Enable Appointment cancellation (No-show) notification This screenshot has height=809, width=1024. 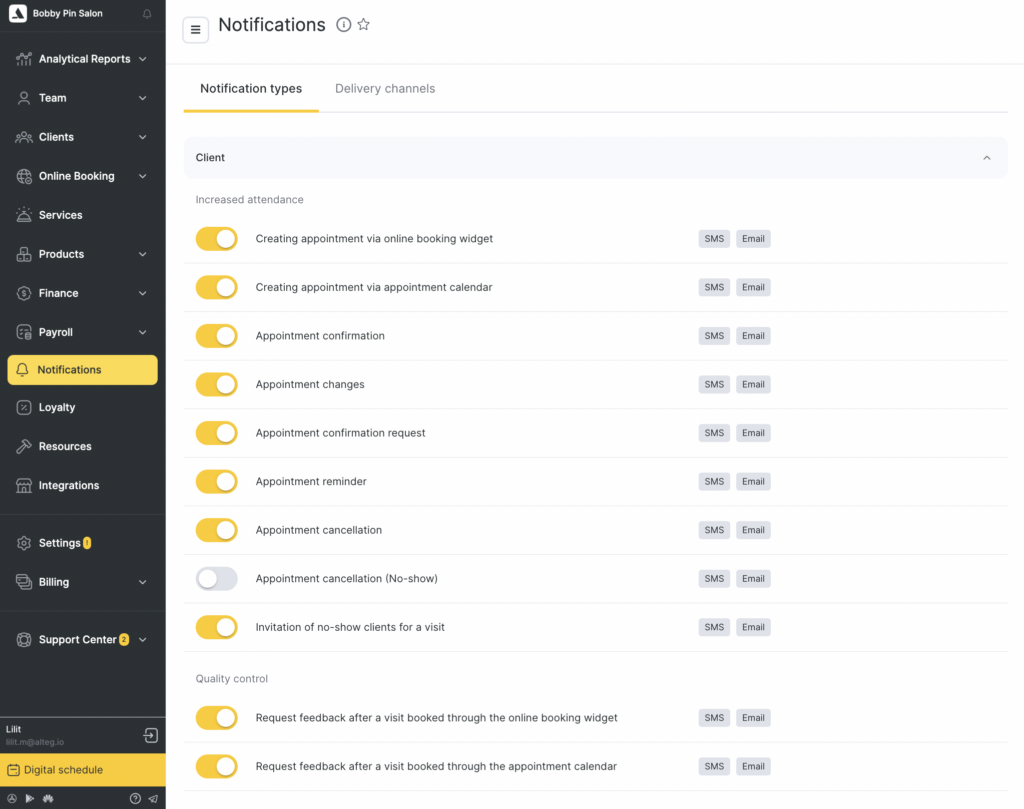pos(216,579)
